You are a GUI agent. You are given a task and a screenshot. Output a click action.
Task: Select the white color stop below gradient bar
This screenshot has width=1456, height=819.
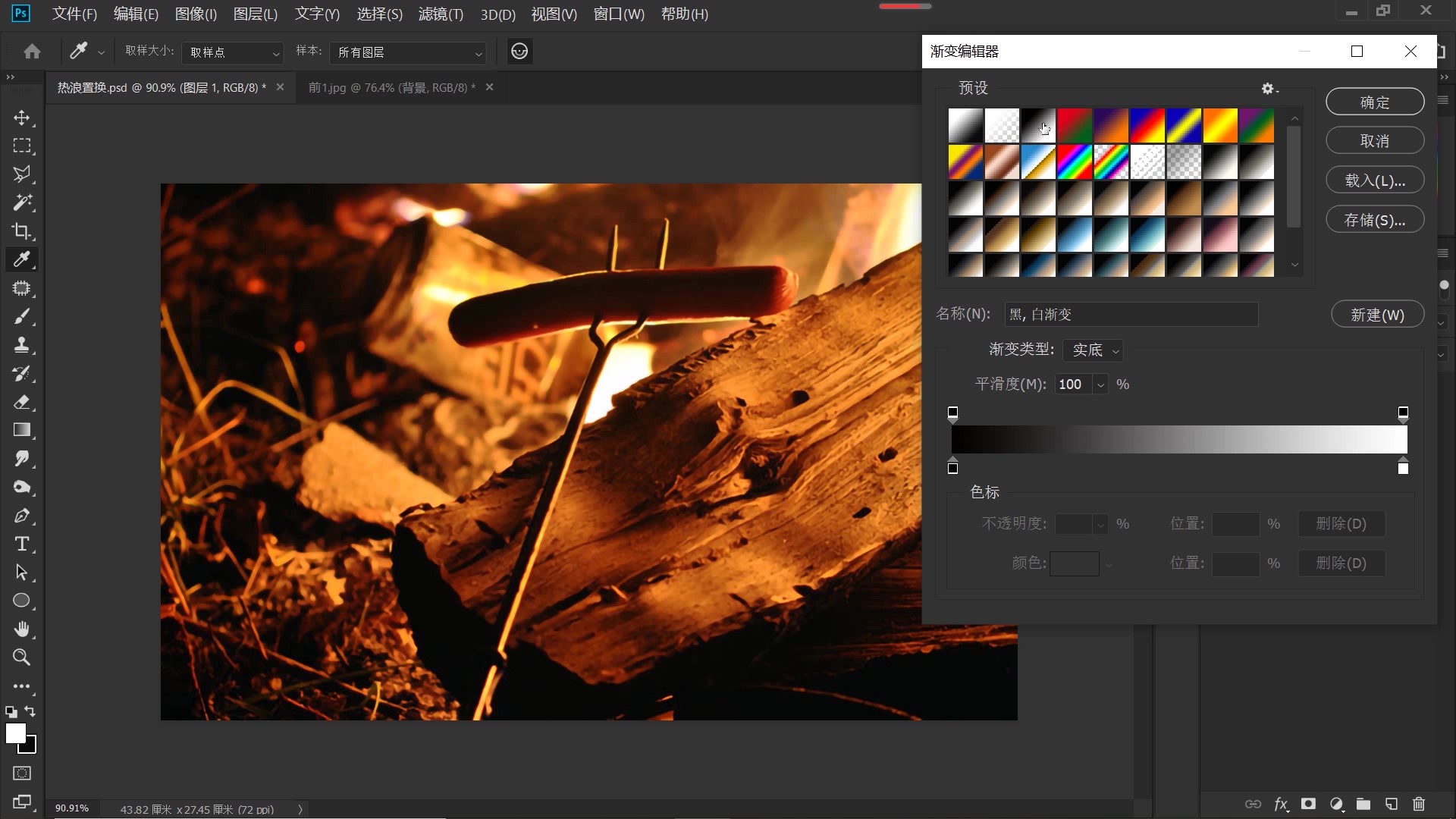1403,467
